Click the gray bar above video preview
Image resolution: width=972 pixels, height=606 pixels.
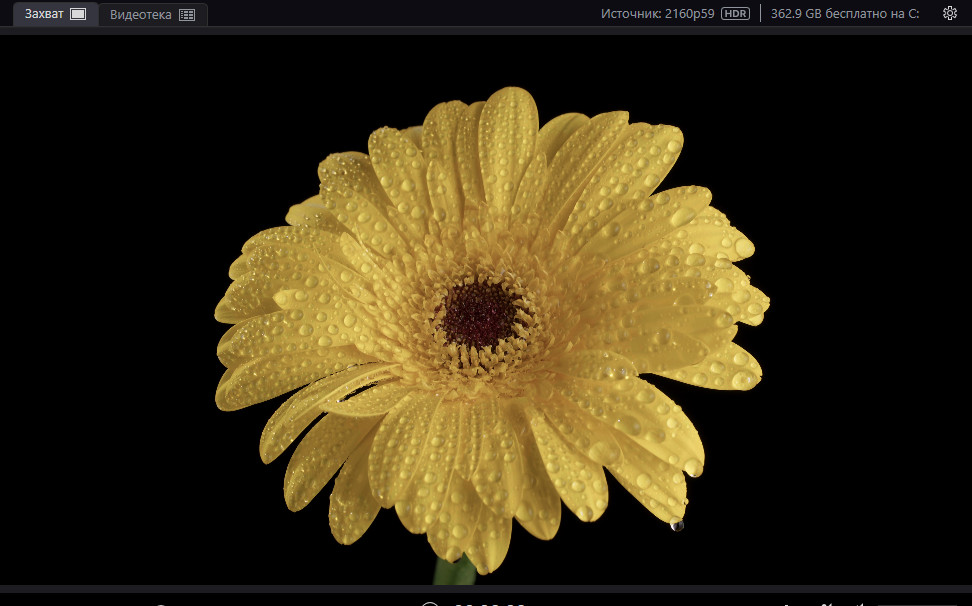(x=486, y=31)
